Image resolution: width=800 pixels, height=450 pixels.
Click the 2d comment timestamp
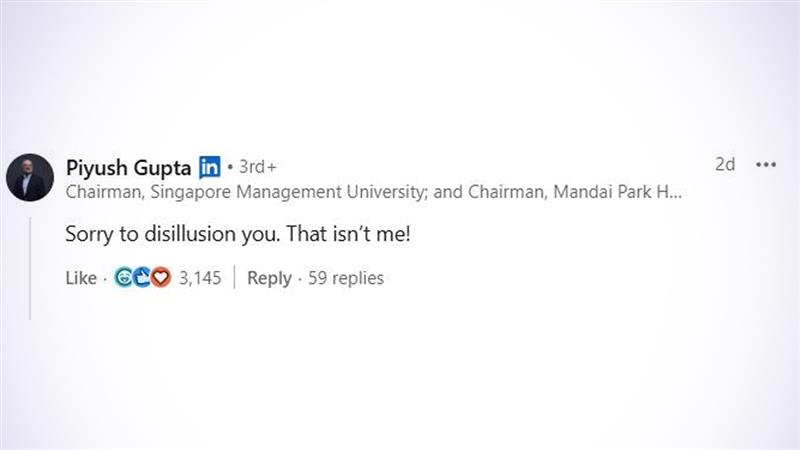point(725,165)
